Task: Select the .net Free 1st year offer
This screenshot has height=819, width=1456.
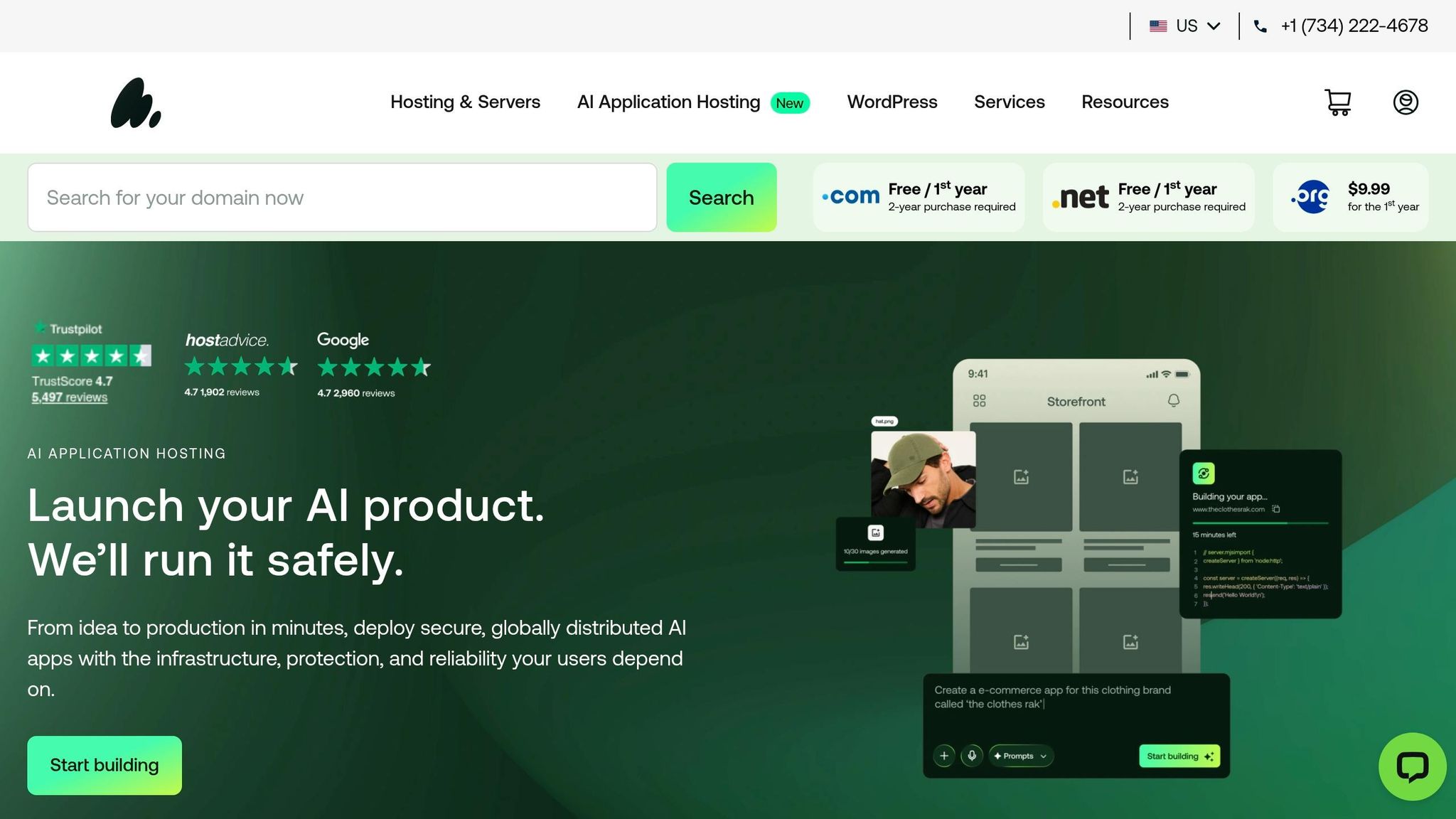Action: click(1149, 197)
